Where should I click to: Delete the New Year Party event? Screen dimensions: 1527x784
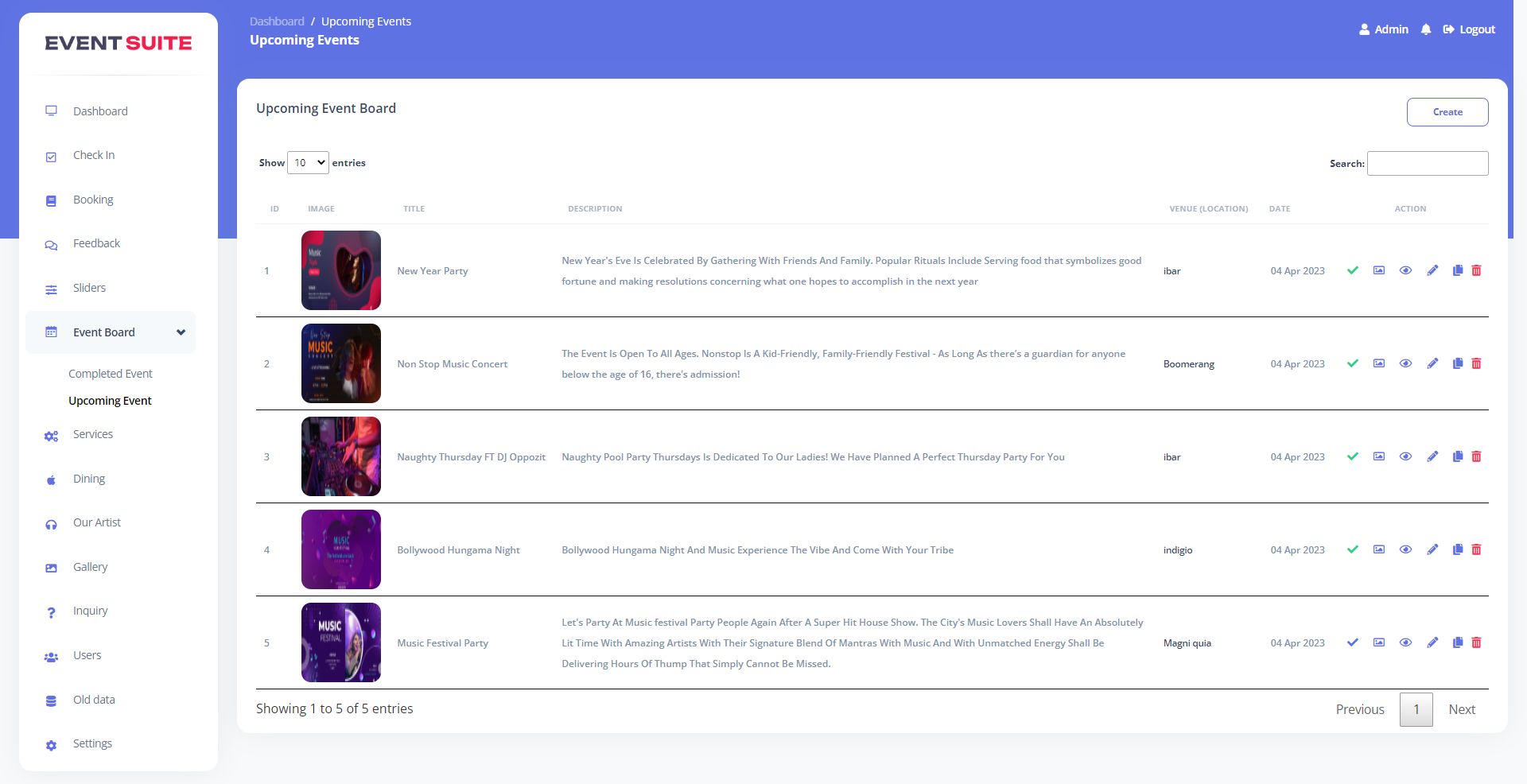[x=1476, y=270]
